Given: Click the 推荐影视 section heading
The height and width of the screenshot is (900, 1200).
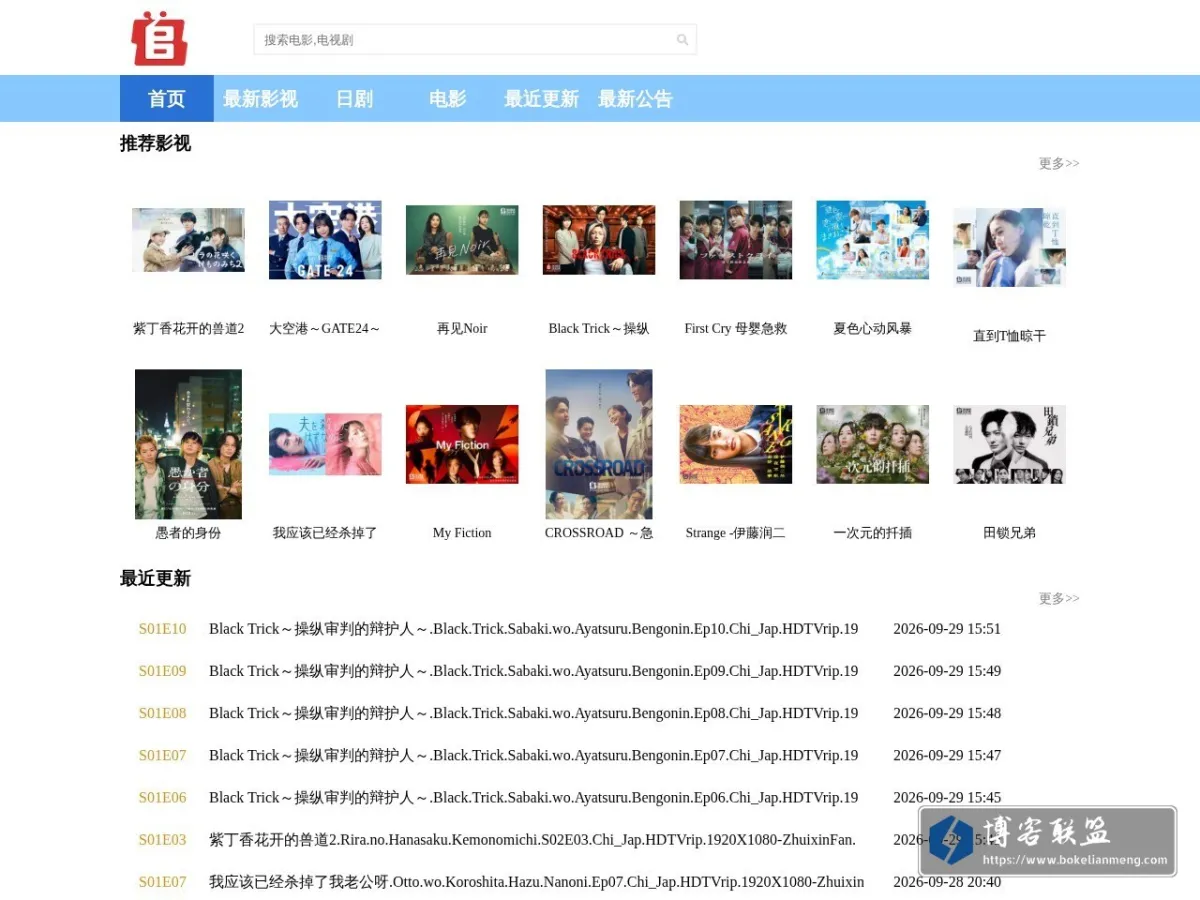Looking at the screenshot, I should tap(155, 143).
